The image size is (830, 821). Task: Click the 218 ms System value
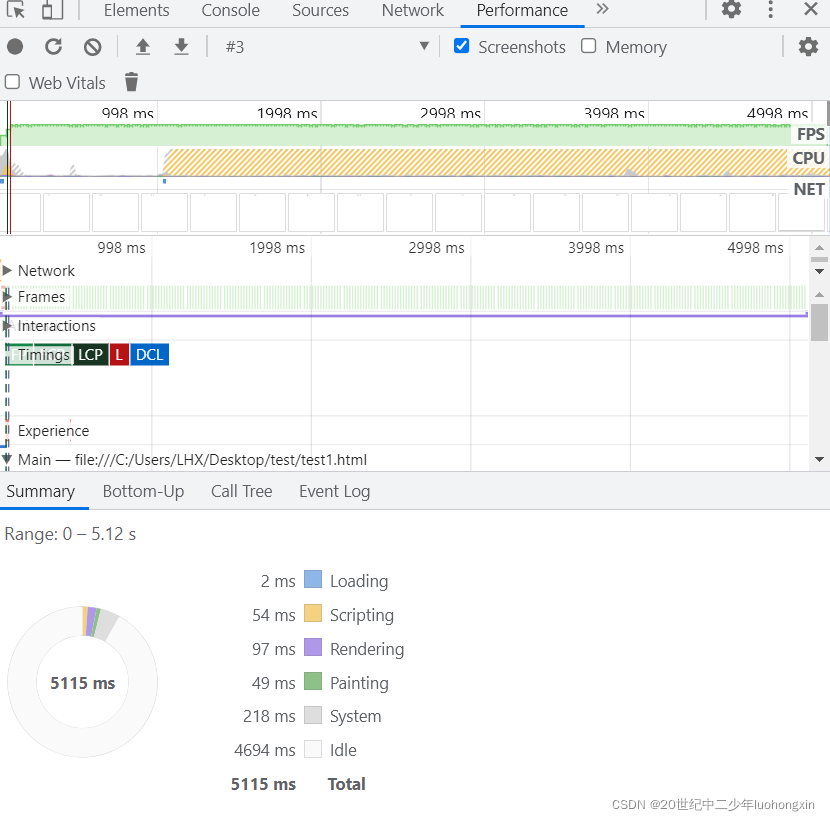[x=269, y=716]
